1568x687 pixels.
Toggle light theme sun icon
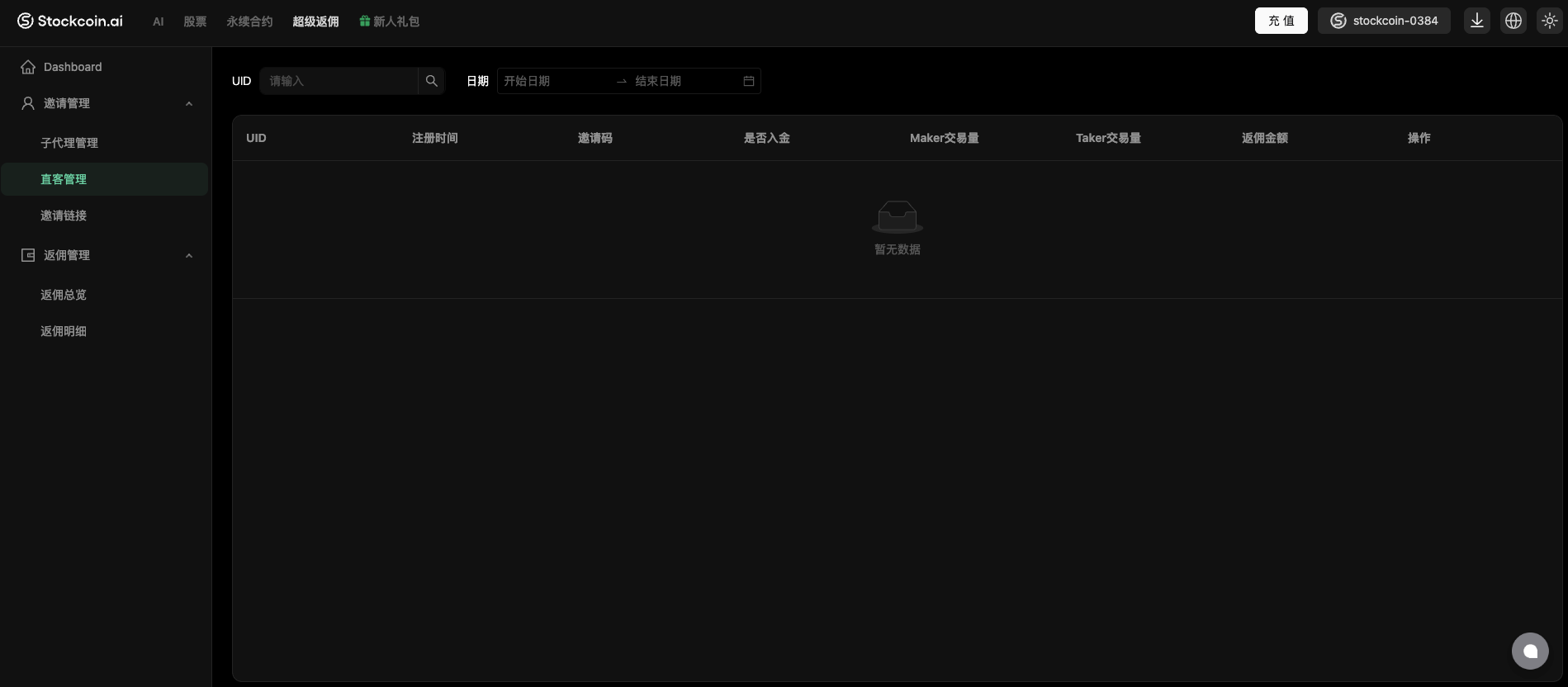point(1550,21)
